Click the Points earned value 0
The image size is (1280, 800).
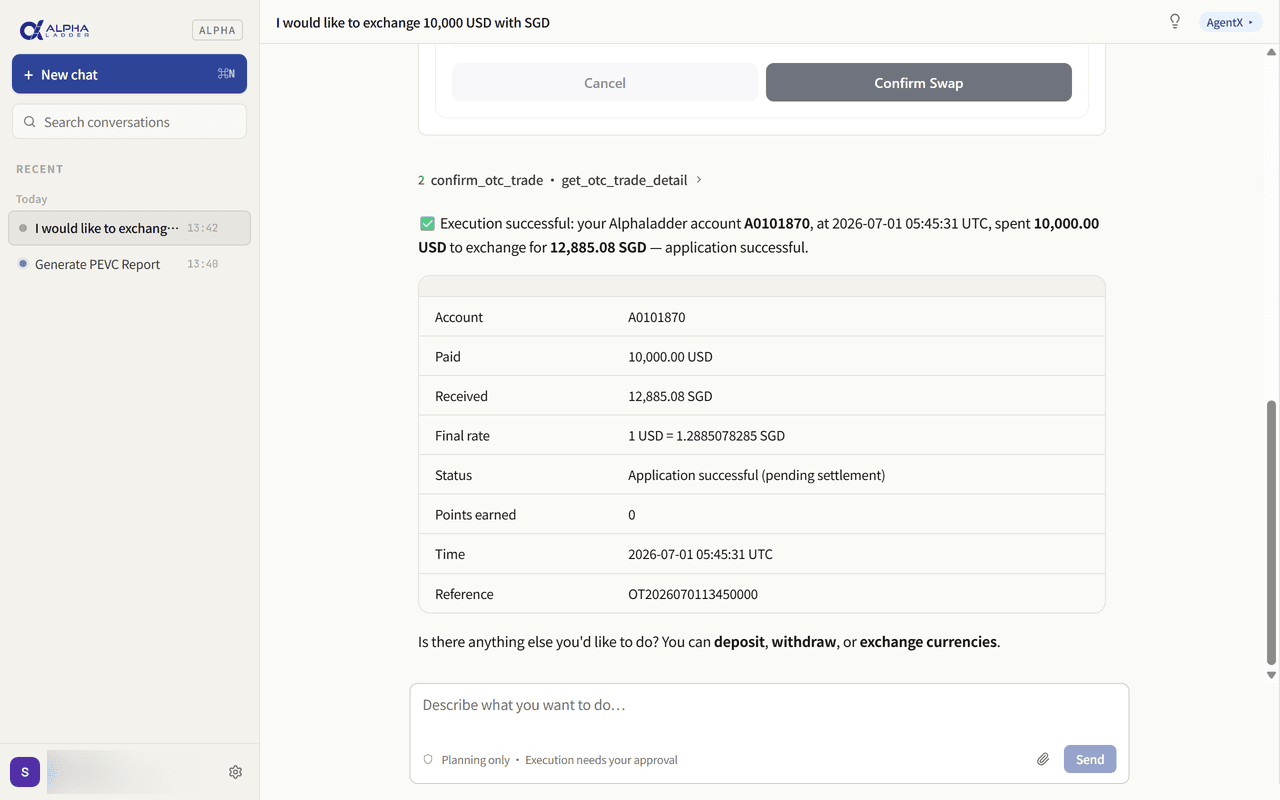tap(632, 515)
